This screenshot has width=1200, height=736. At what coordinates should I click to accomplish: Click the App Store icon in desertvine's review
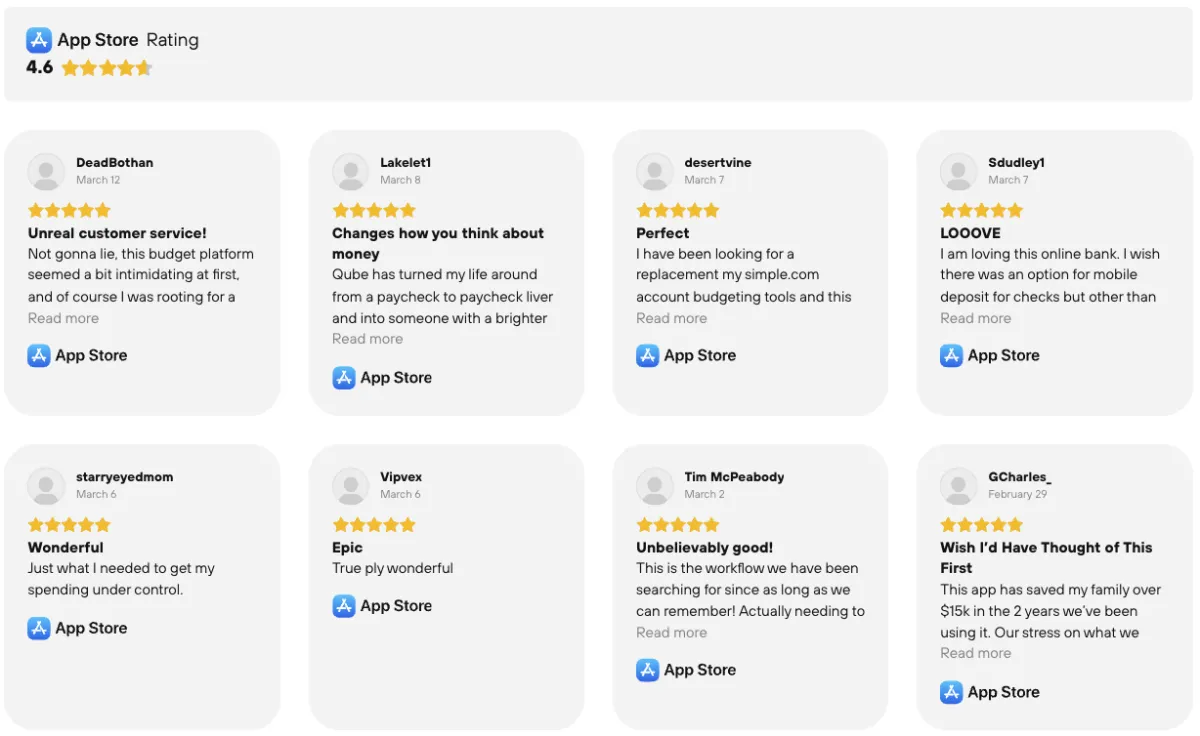coord(648,355)
